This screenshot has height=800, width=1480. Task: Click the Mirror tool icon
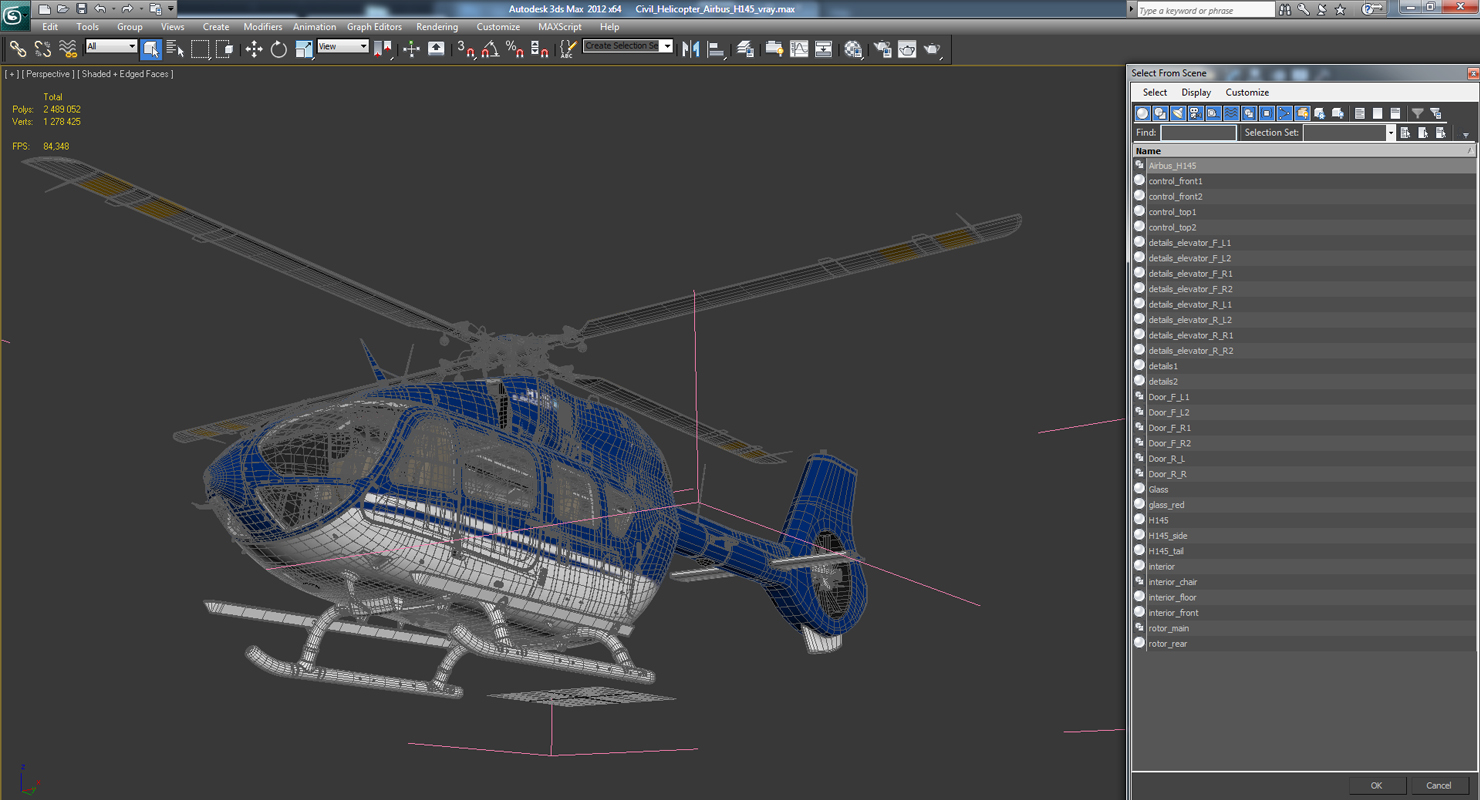(x=690, y=49)
